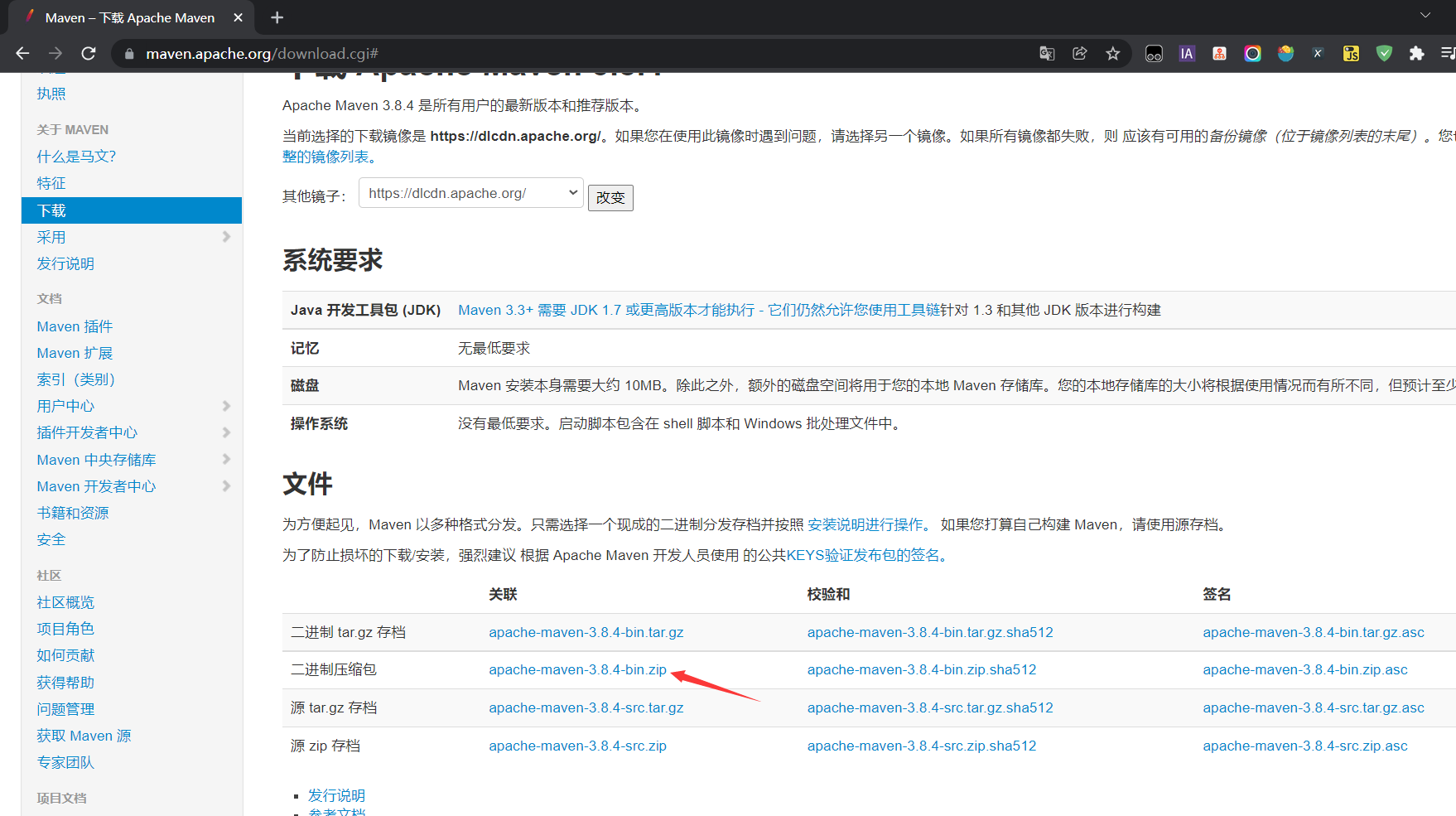Viewport: 1456px width, 816px height.
Task: Download apache-maven-3.8.4-src.tar.gz
Action: 586,707
